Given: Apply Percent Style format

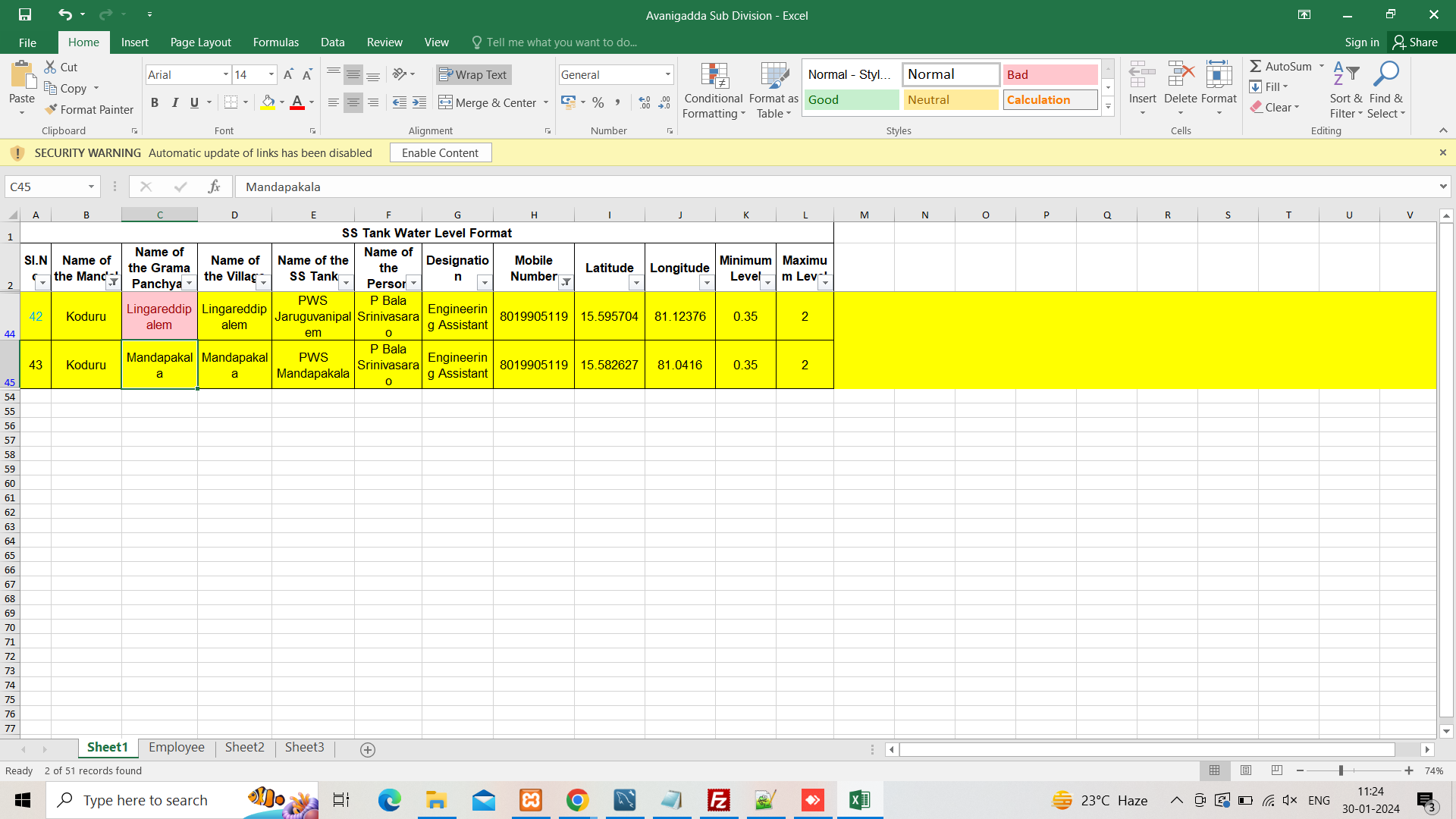Looking at the screenshot, I should [x=598, y=102].
